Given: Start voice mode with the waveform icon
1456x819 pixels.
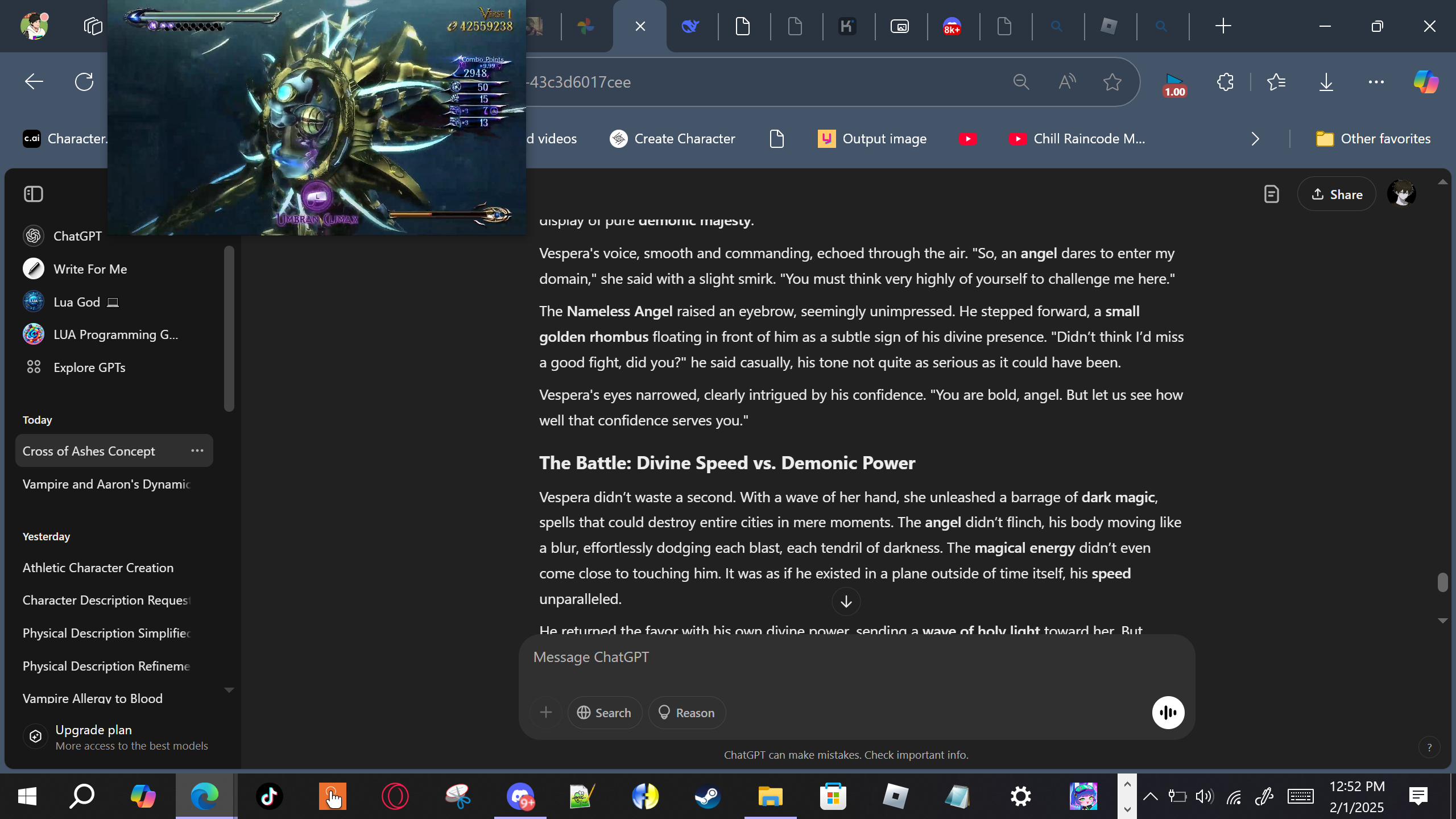Looking at the screenshot, I should pos(1168,712).
